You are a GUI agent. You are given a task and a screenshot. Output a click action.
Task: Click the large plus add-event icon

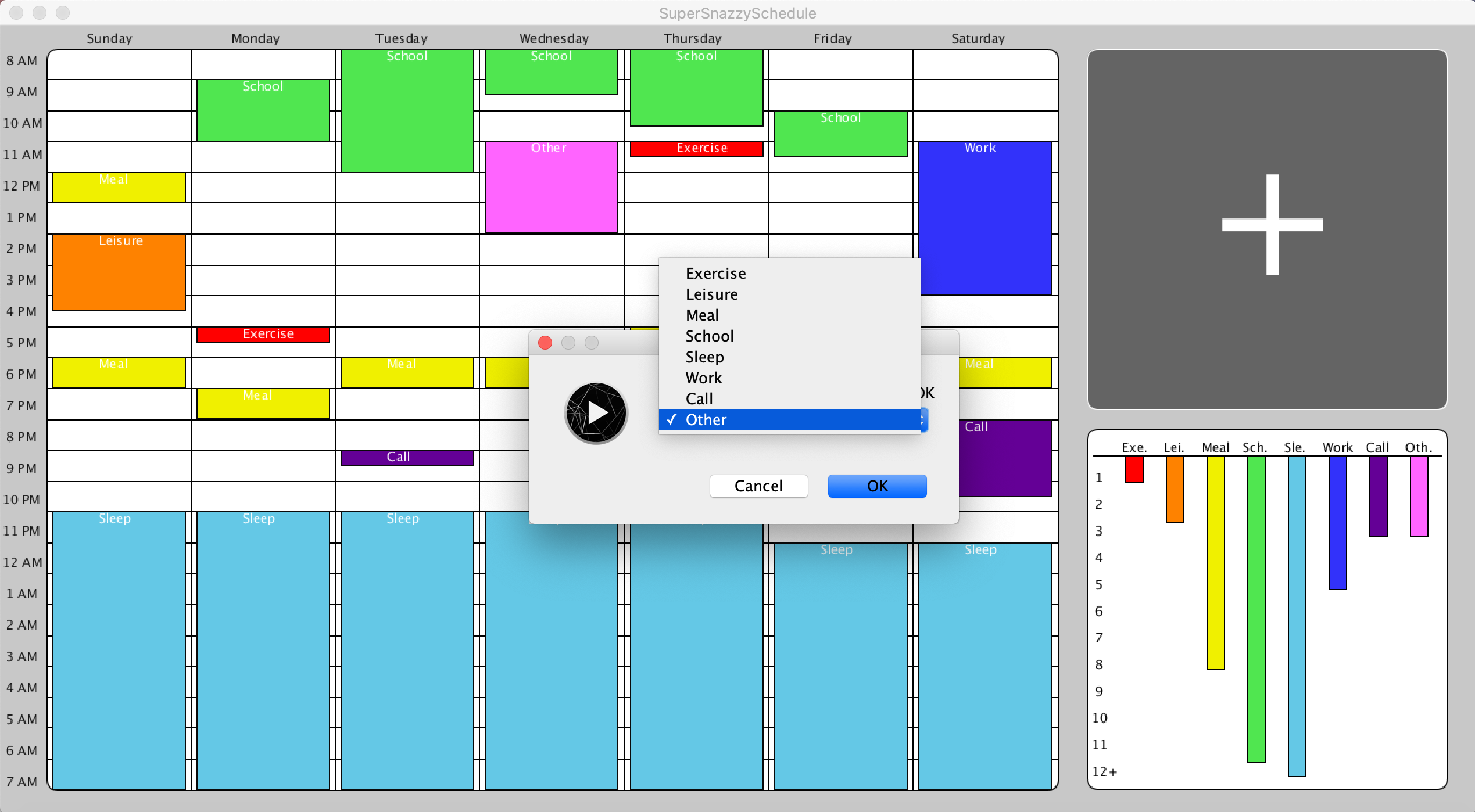(x=1272, y=225)
